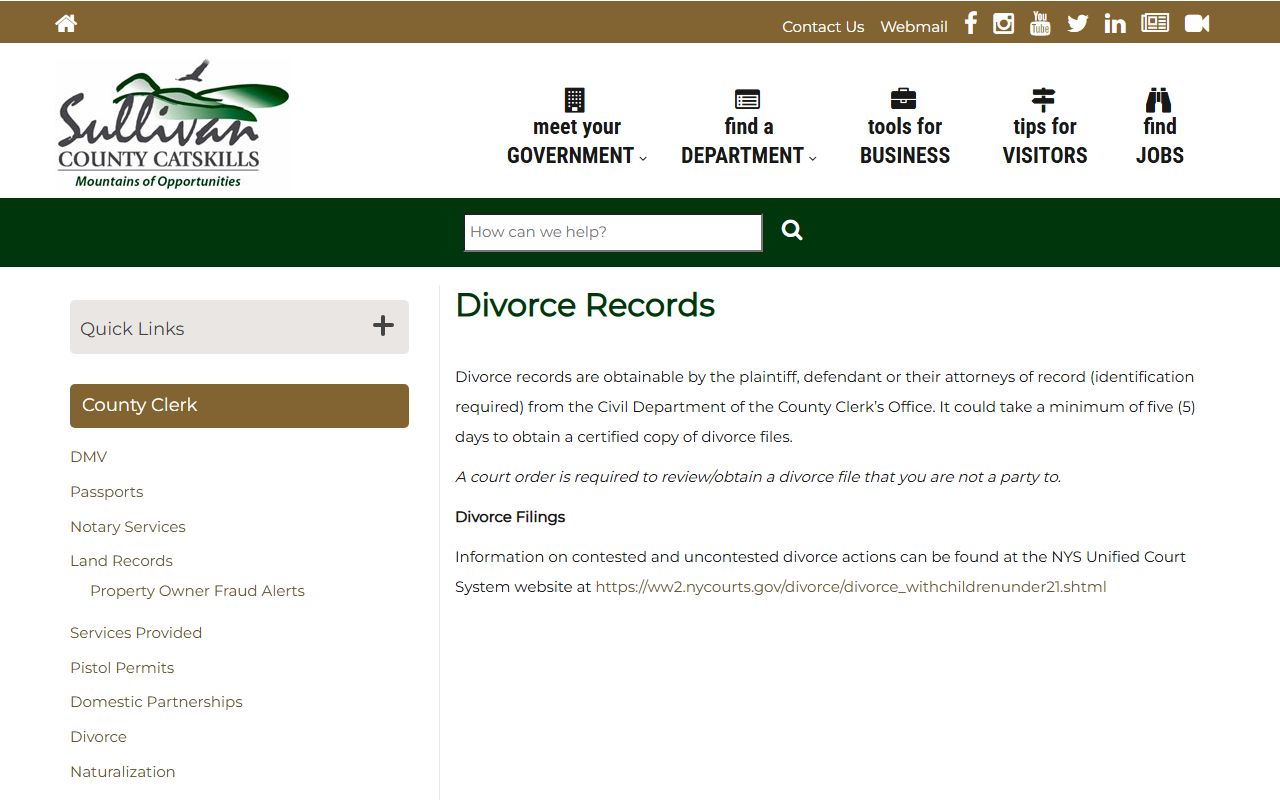Go to the home page icon
This screenshot has height=800, width=1280.
[x=66, y=23]
